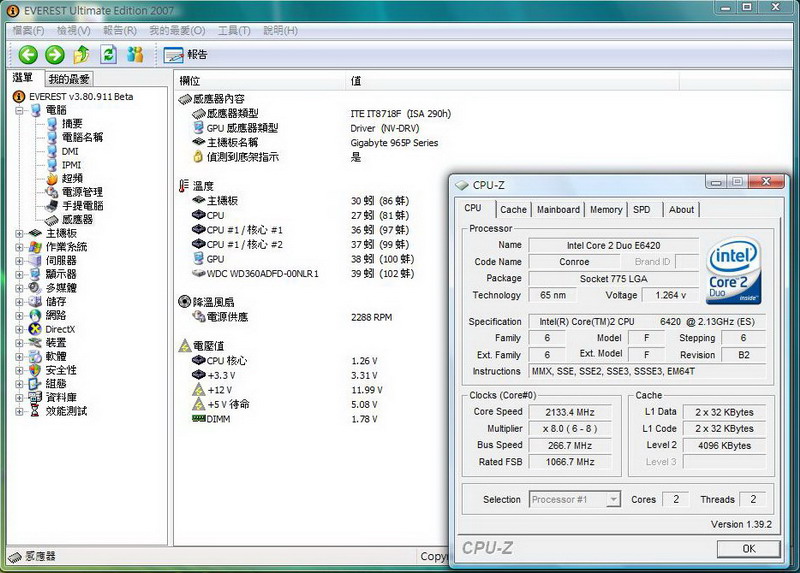800x573 pixels.
Task: Expand the 伺服器 tree node
Action: click(19, 261)
